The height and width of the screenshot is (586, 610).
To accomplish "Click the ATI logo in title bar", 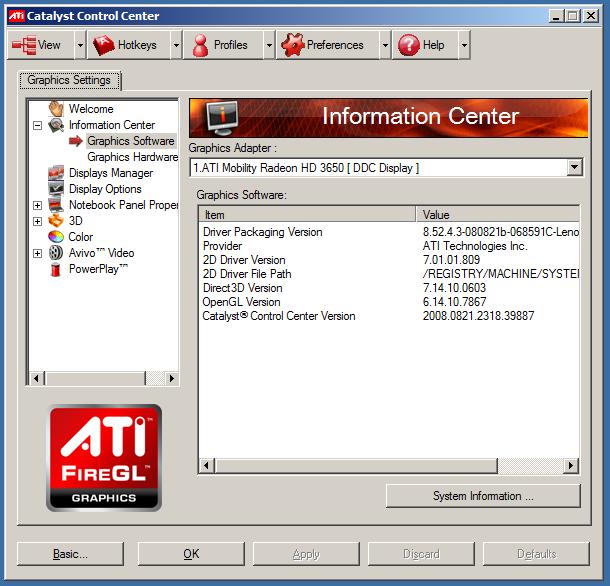I will click(x=16, y=16).
